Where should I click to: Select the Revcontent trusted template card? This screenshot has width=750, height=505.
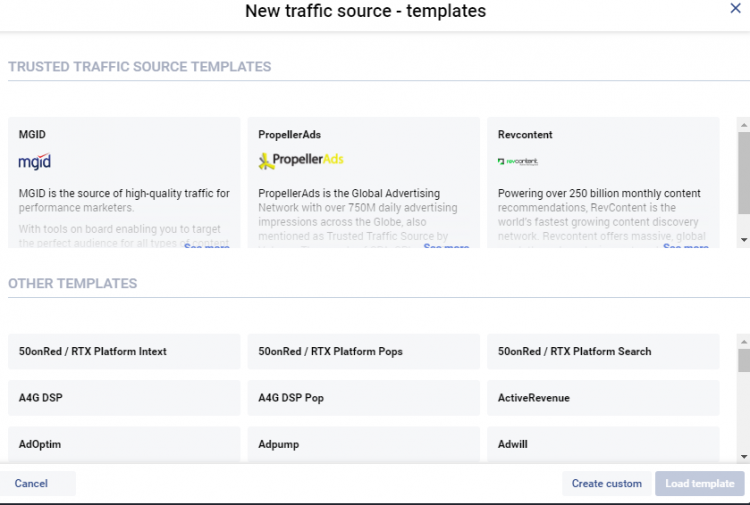(603, 182)
